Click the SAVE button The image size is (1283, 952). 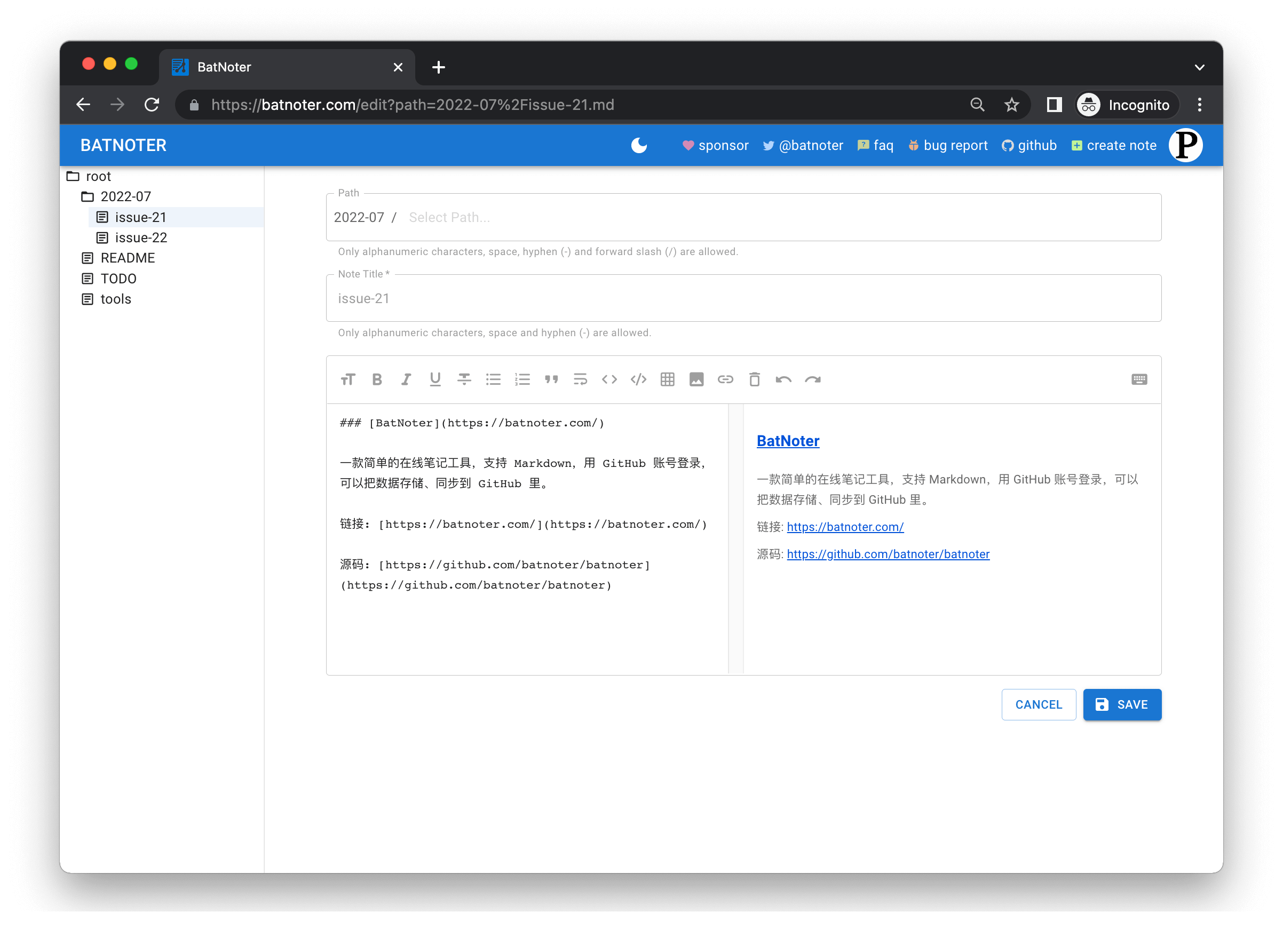[1122, 704]
